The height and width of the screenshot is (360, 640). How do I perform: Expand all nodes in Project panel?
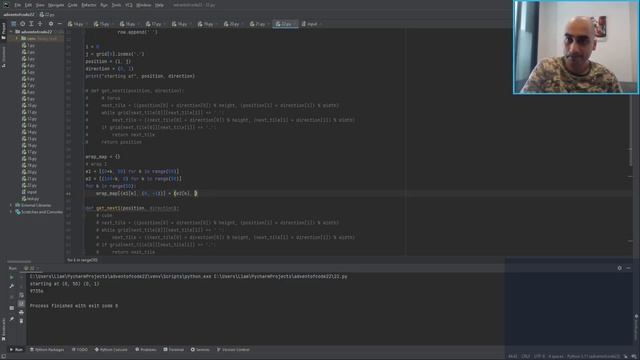click(x=31, y=24)
